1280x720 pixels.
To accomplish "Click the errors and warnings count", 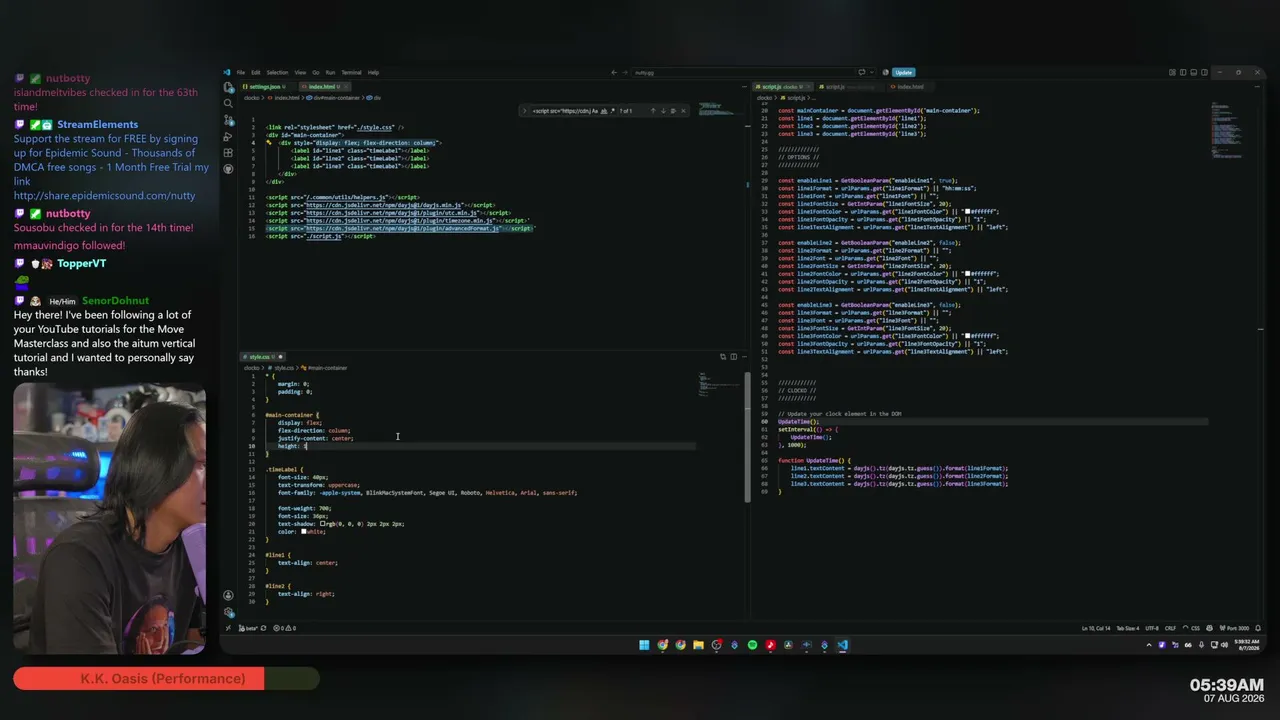I will coord(285,628).
